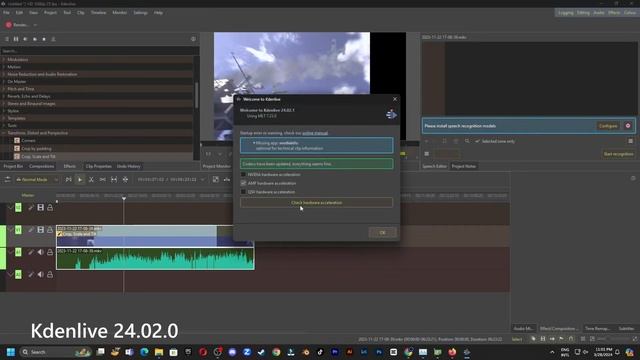Switch to the Project Notes tab
640x360 pixels.
click(x=464, y=167)
